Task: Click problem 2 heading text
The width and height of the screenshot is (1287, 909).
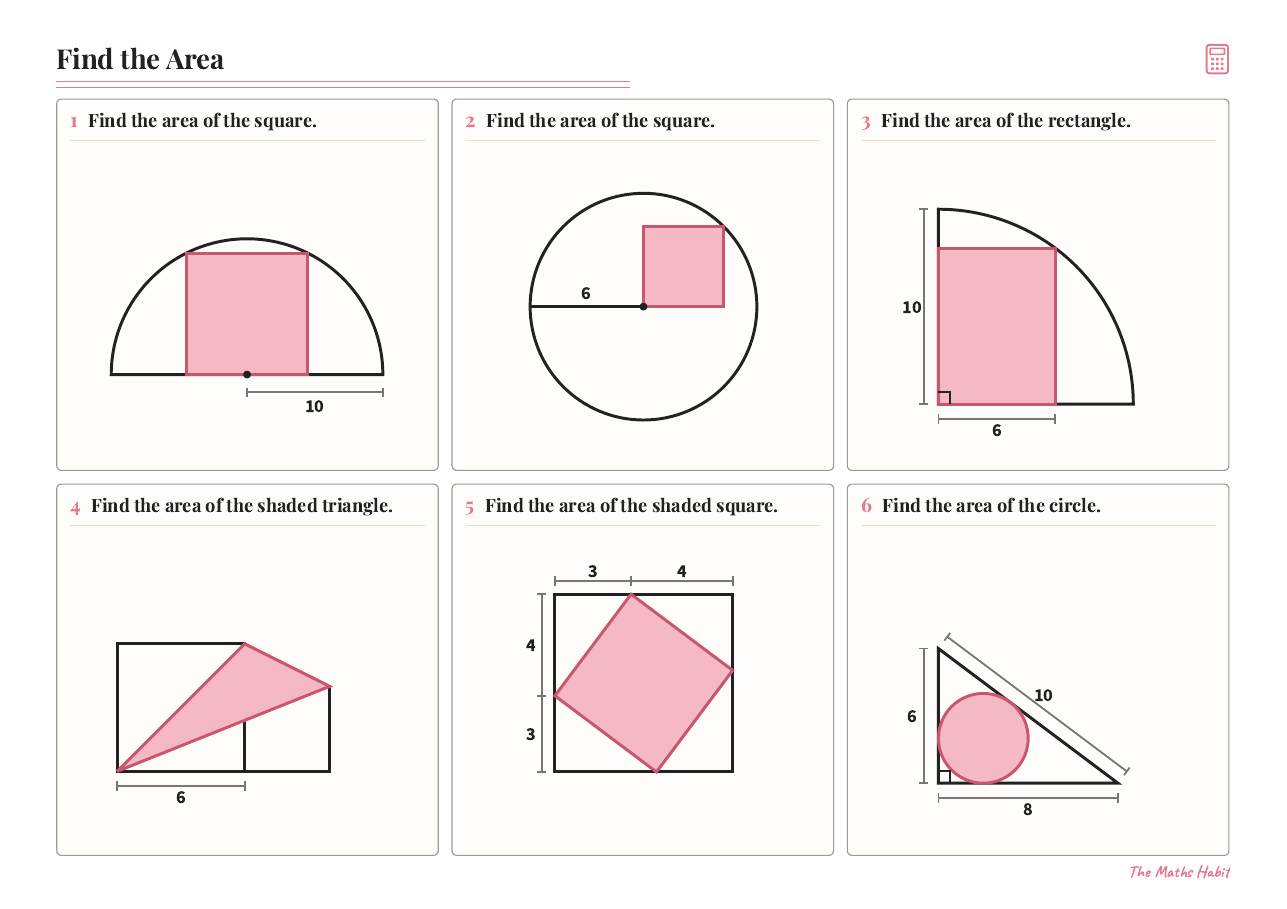Action: [x=600, y=121]
